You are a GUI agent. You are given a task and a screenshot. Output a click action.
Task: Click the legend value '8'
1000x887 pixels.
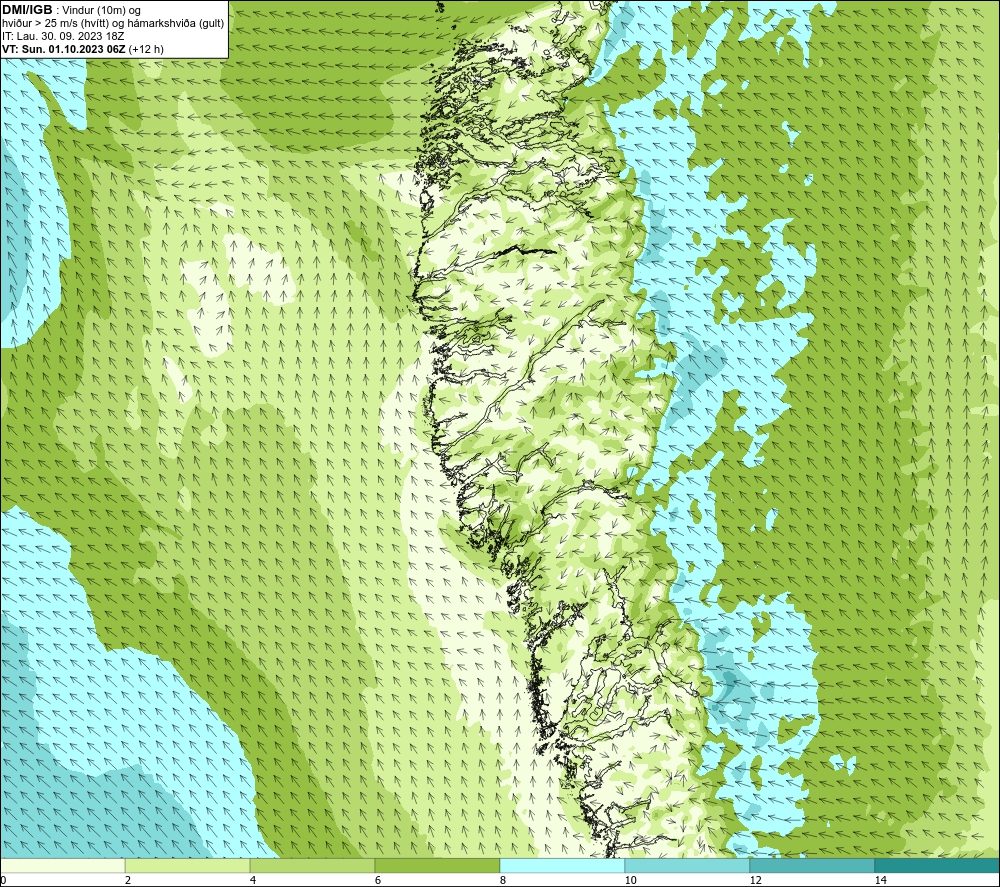pos(503,880)
